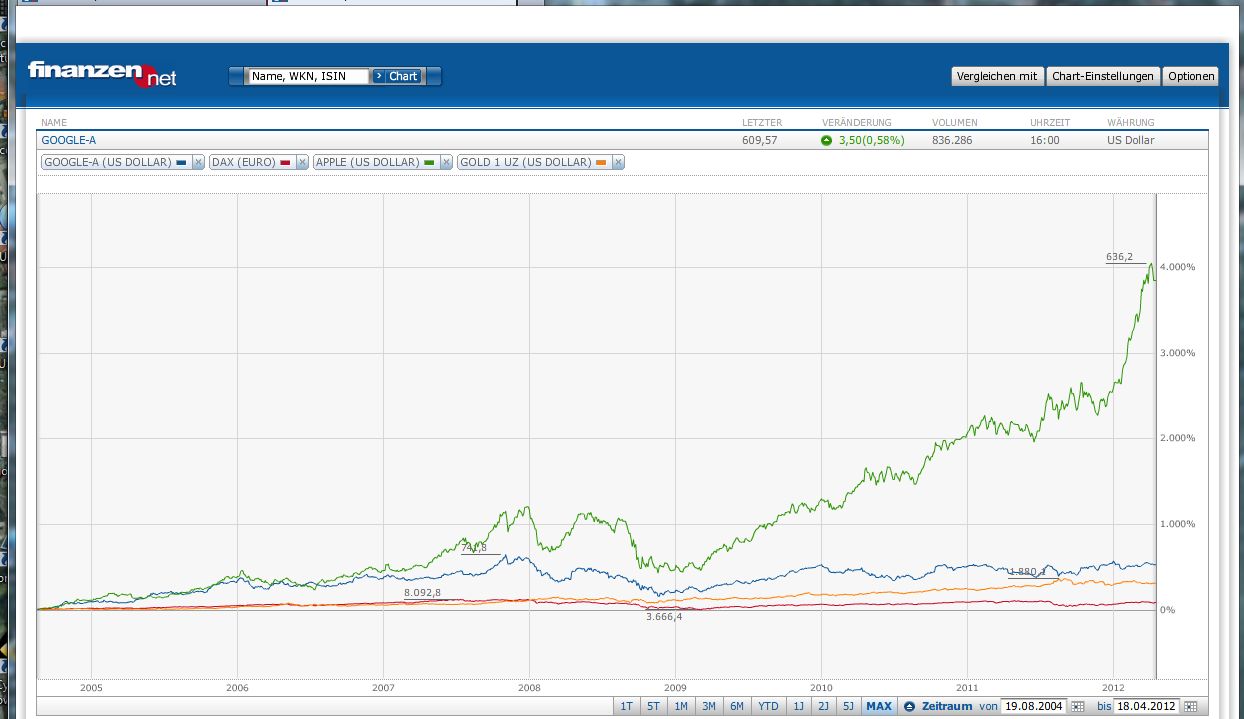
Task: Remove DAX (EURO) comparison with x icon
Action: (301, 162)
